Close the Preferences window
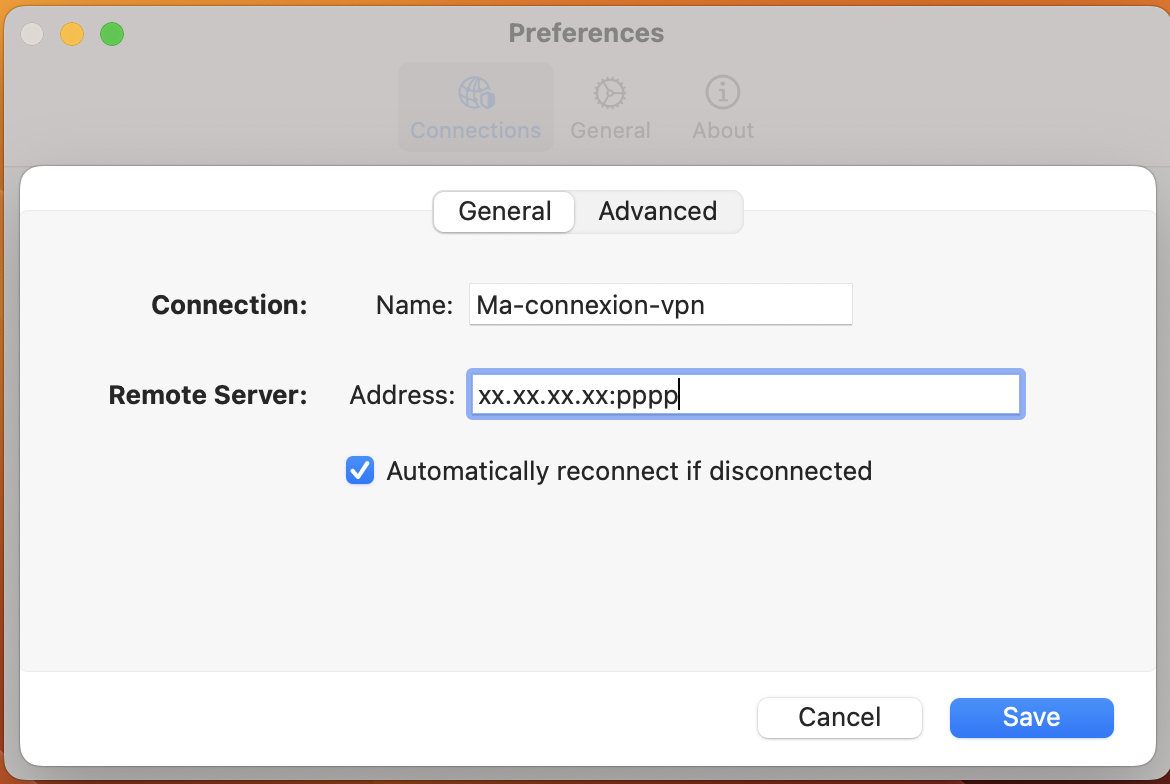 pos(32,34)
